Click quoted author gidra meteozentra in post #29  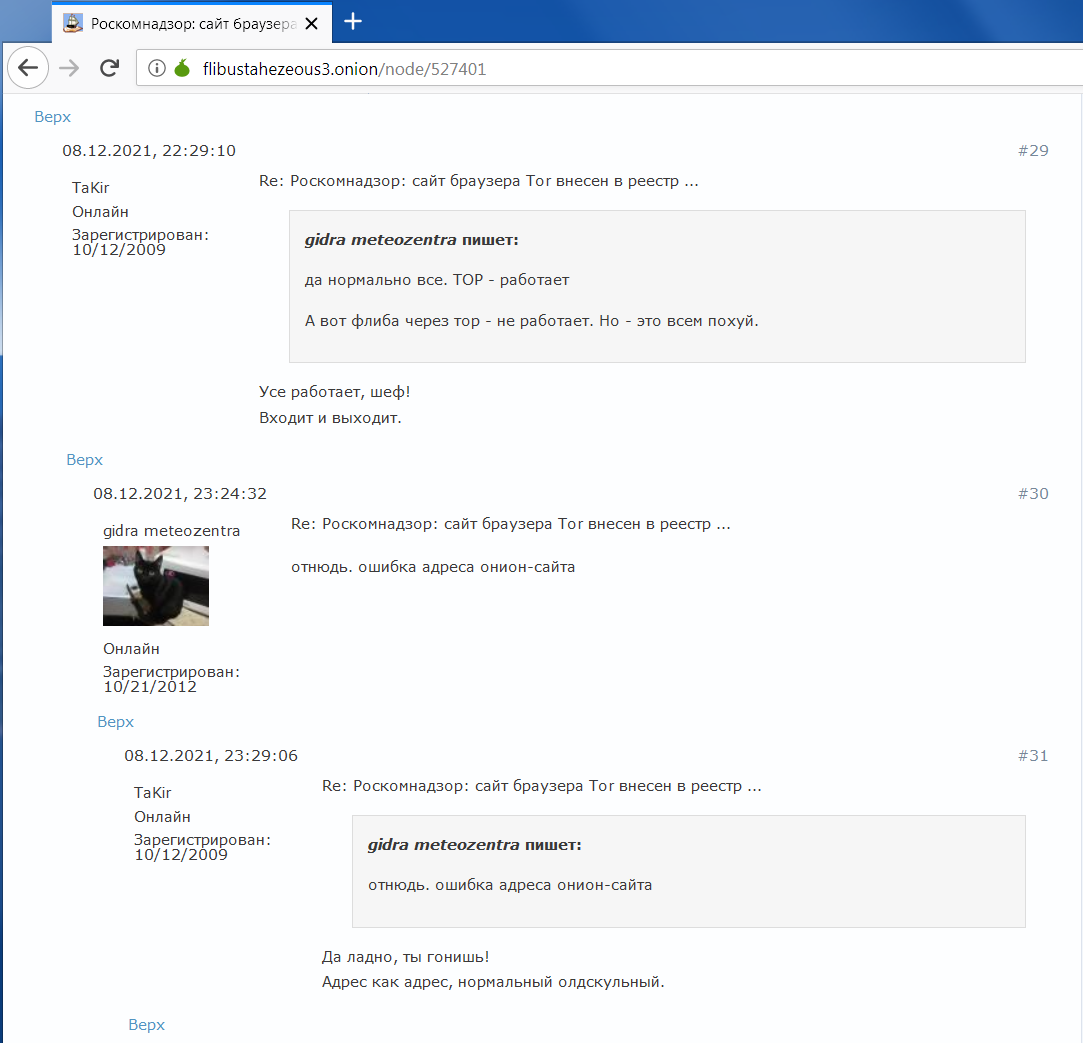click(x=381, y=240)
